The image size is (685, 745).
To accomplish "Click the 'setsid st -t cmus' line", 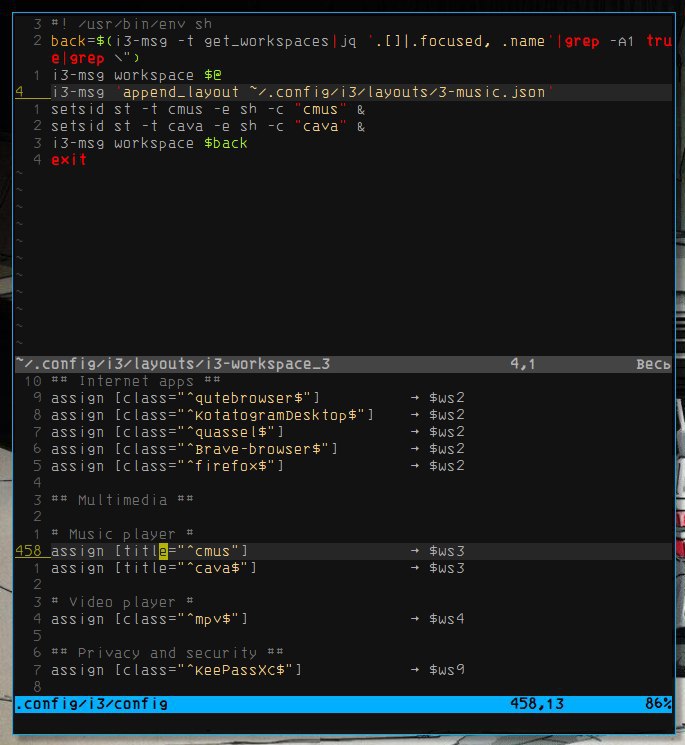I will [x=208, y=109].
